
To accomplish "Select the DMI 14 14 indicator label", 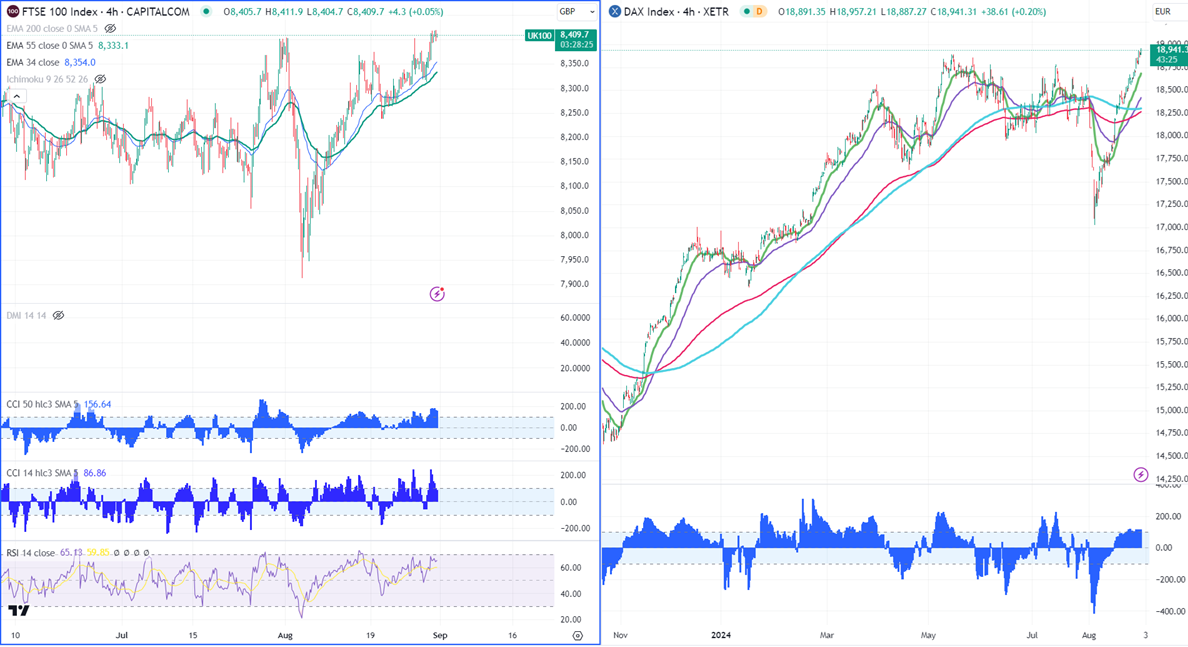I will [x=27, y=315].
